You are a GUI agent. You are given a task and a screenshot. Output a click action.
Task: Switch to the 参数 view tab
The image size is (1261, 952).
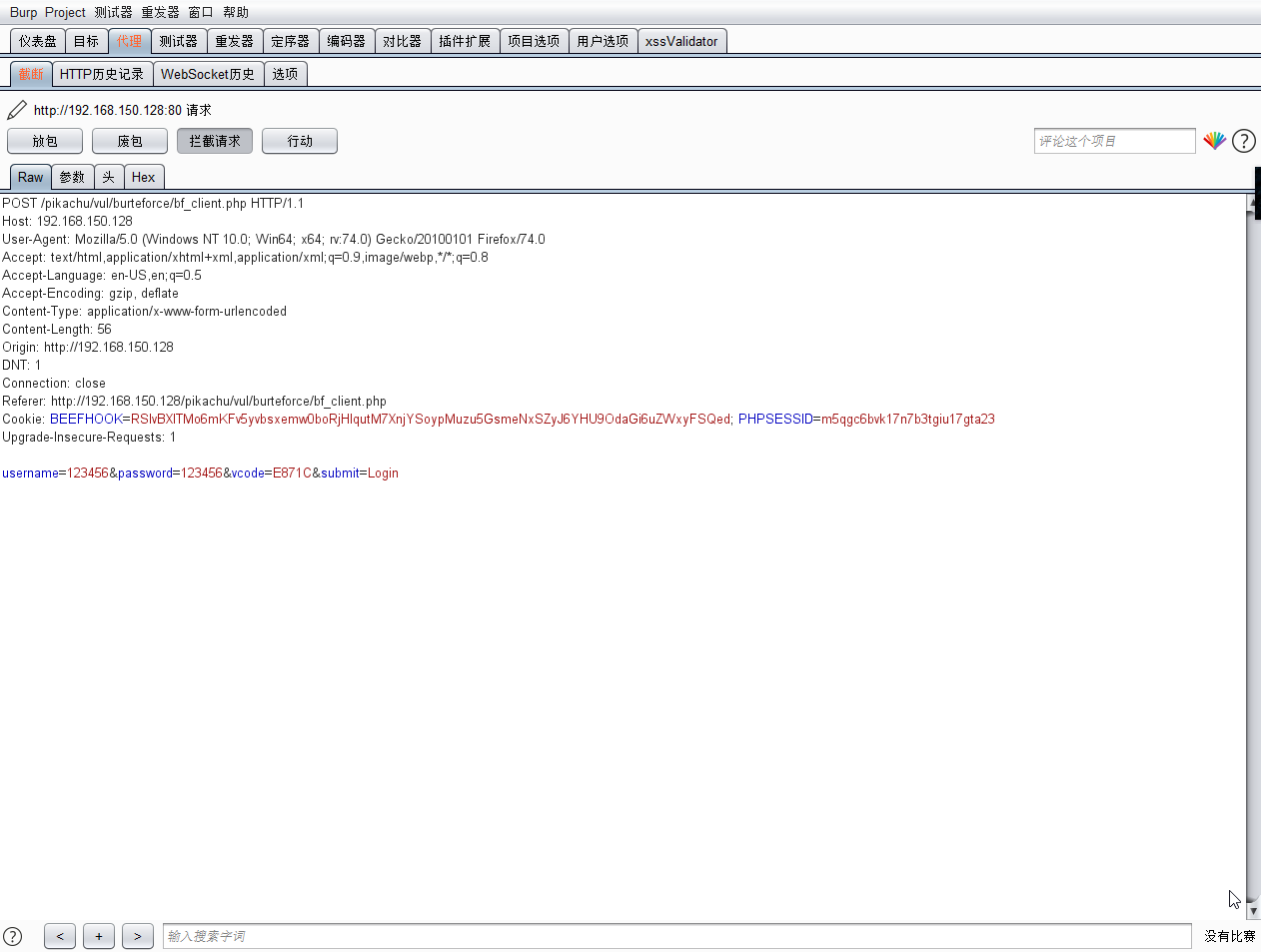[x=72, y=177]
